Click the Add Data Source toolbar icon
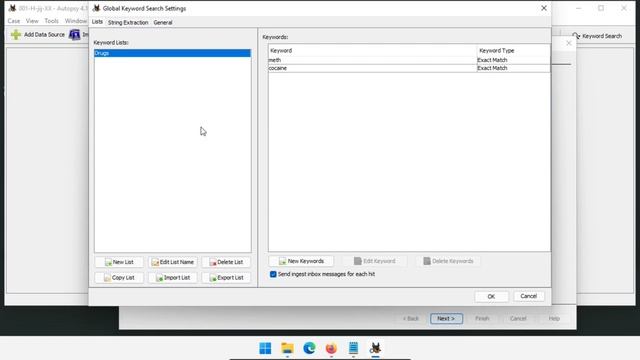The height and width of the screenshot is (360, 640). [16, 35]
